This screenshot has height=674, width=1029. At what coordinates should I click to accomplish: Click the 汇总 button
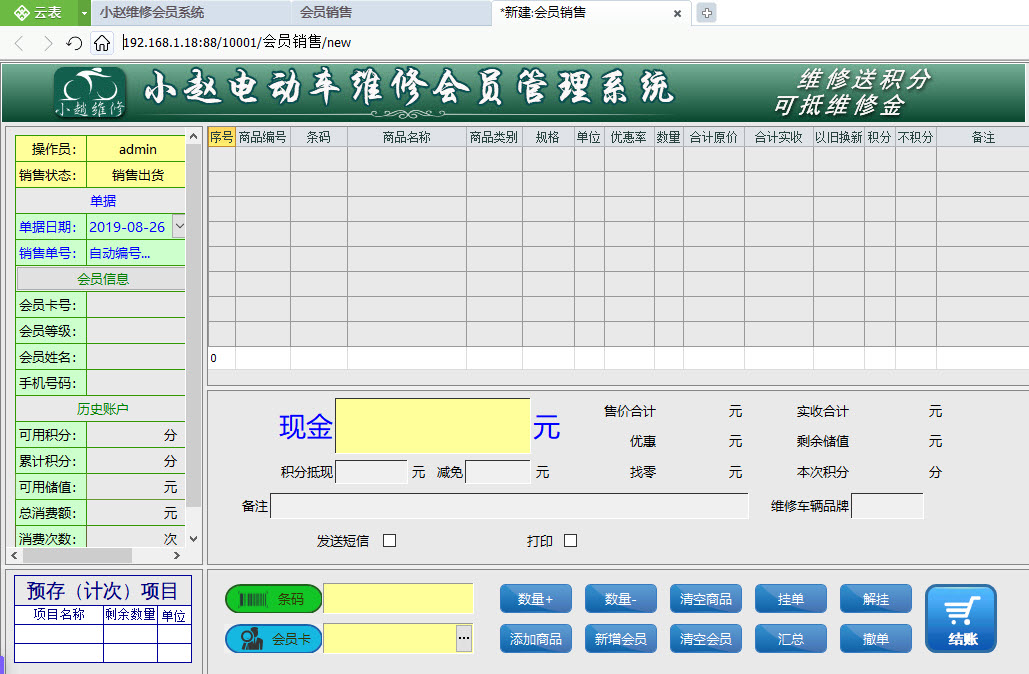click(x=791, y=639)
